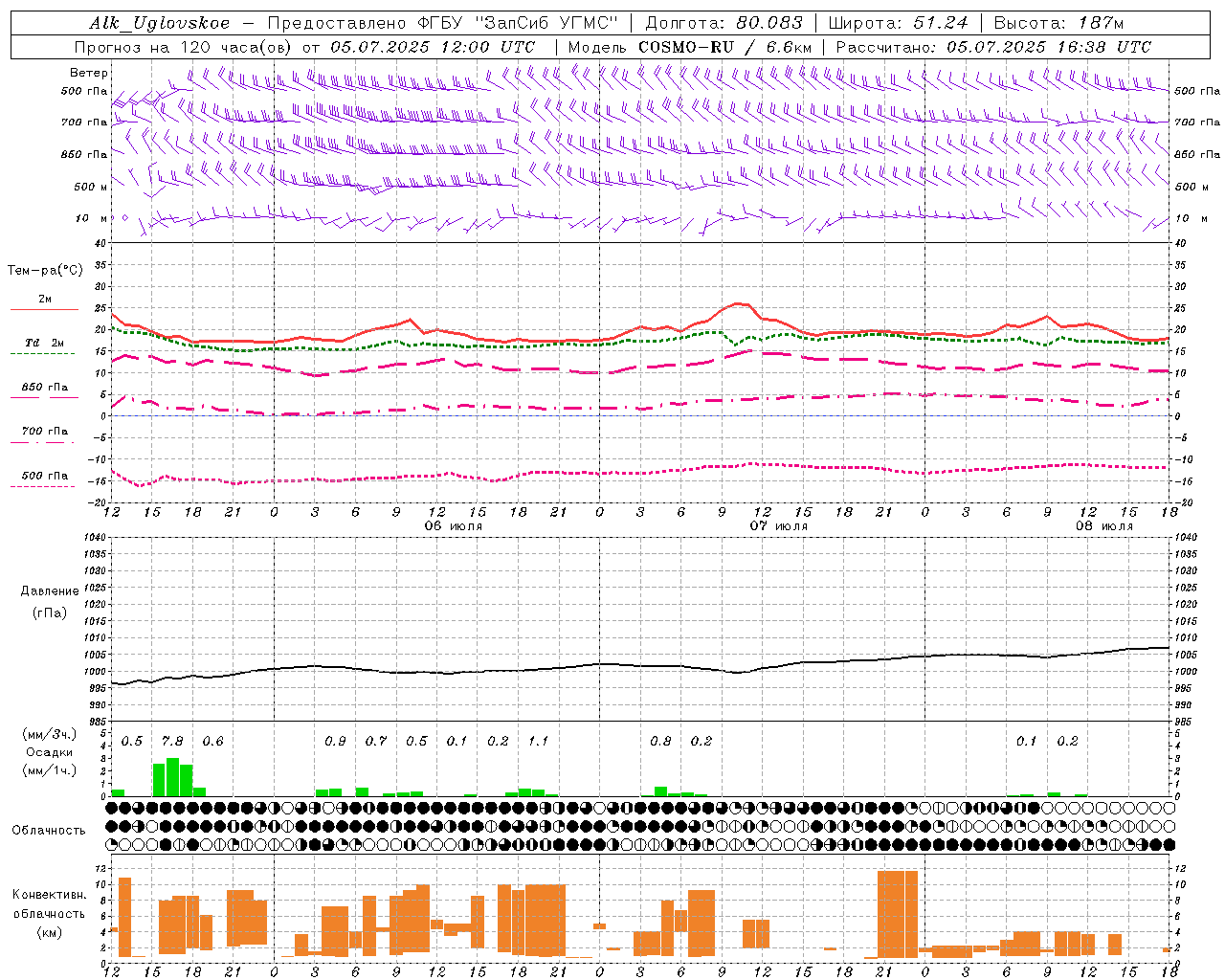Click the 08 июля date label

[x=1103, y=526]
